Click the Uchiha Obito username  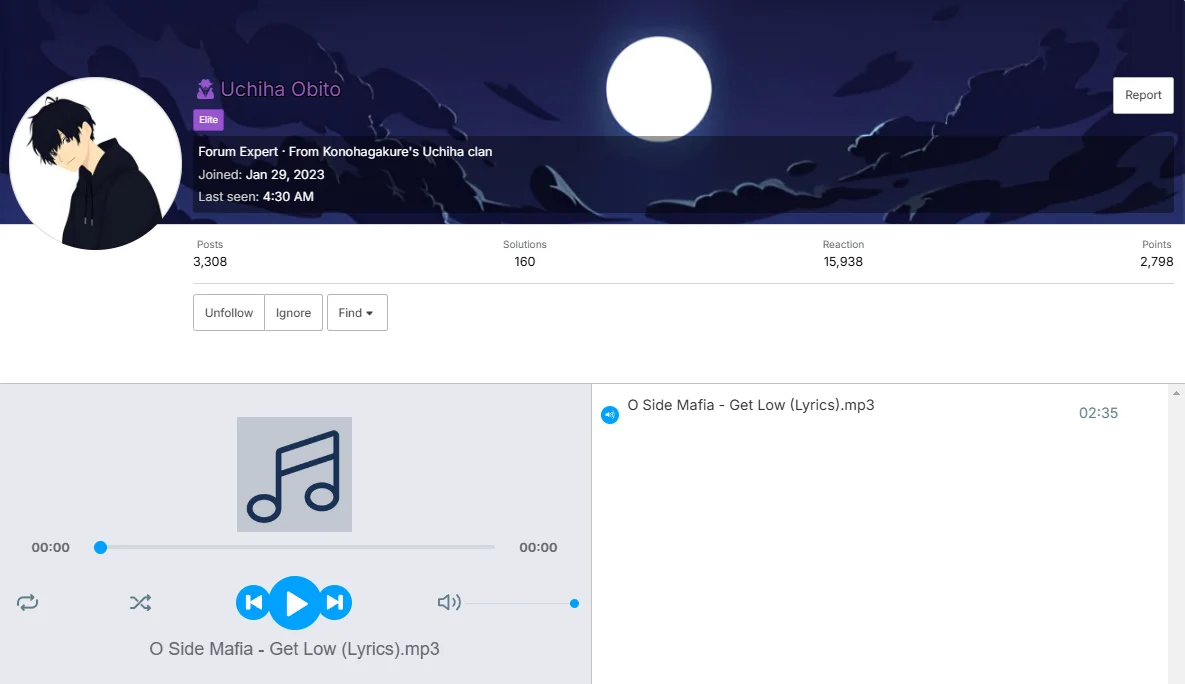click(280, 89)
